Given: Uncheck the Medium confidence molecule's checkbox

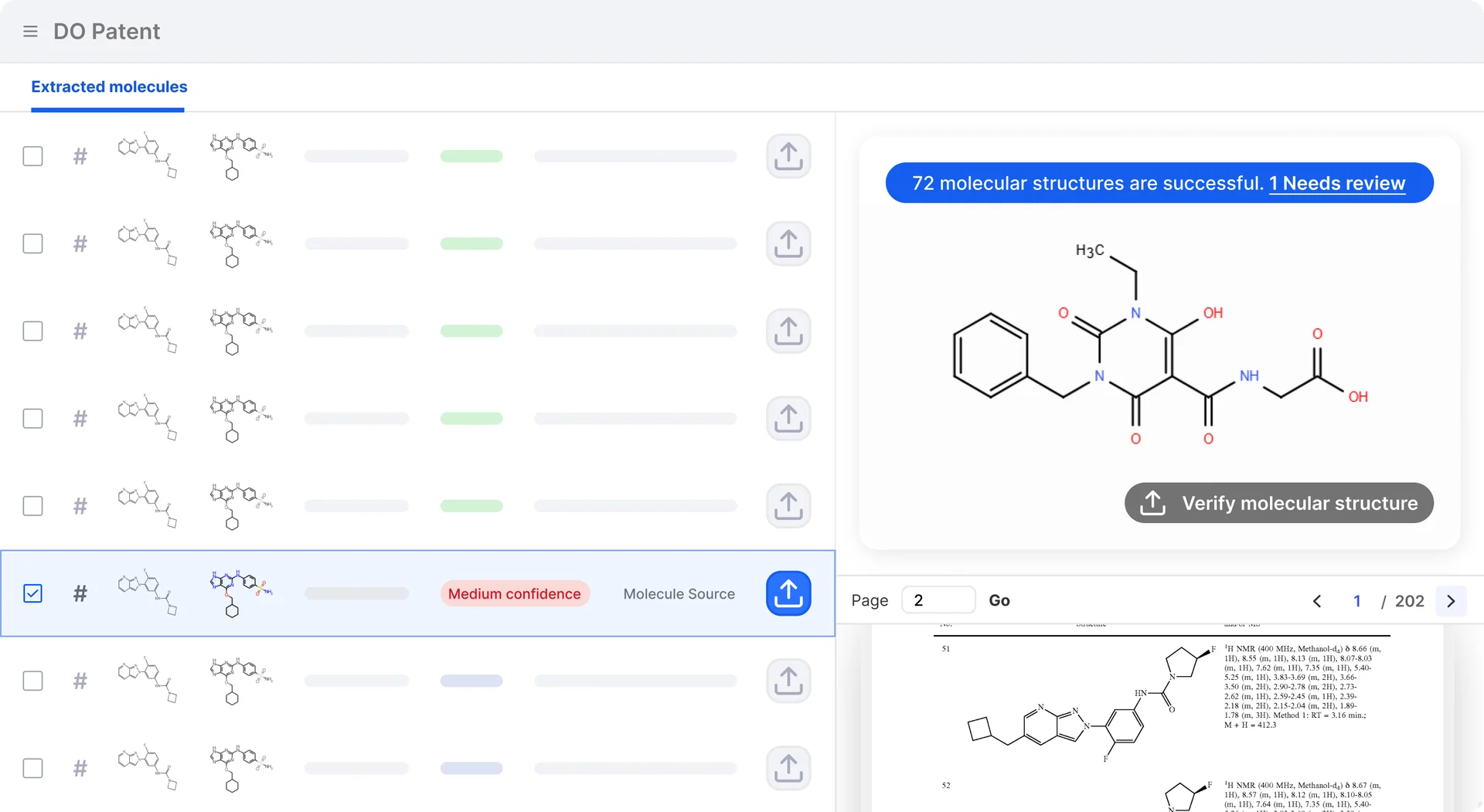Looking at the screenshot, I should (33, 593).
